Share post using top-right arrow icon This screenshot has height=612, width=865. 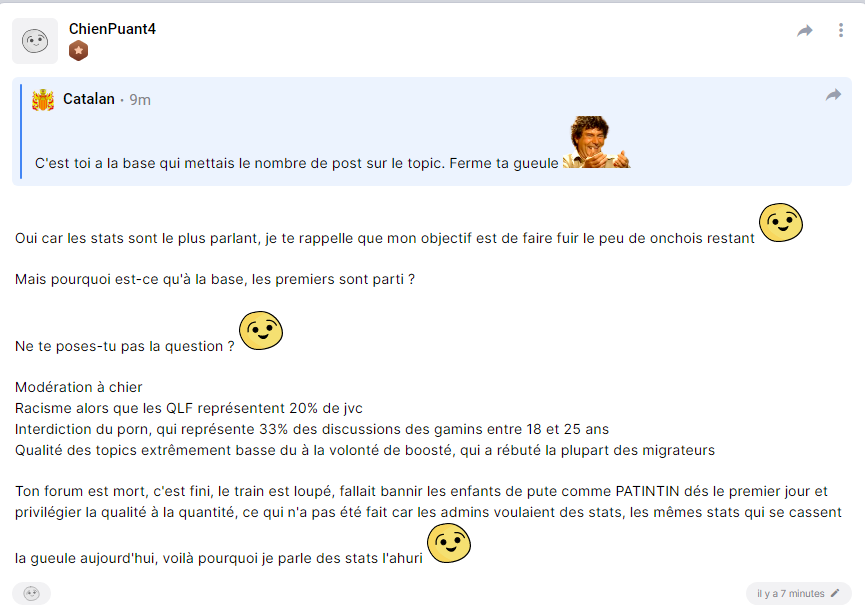(x=805, y=31)
